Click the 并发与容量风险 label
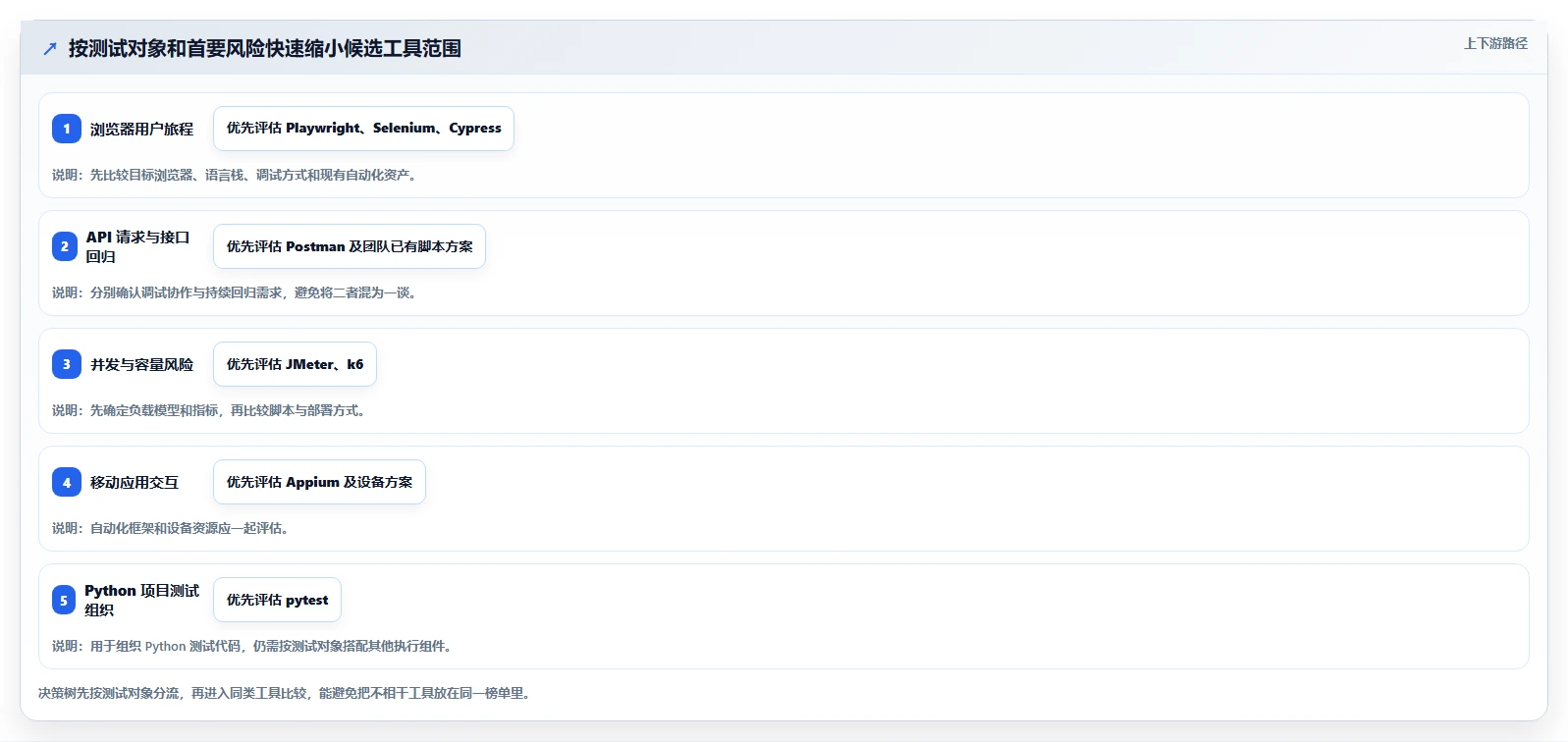Viewport: 1568px width, 742px height. (141, 365)
